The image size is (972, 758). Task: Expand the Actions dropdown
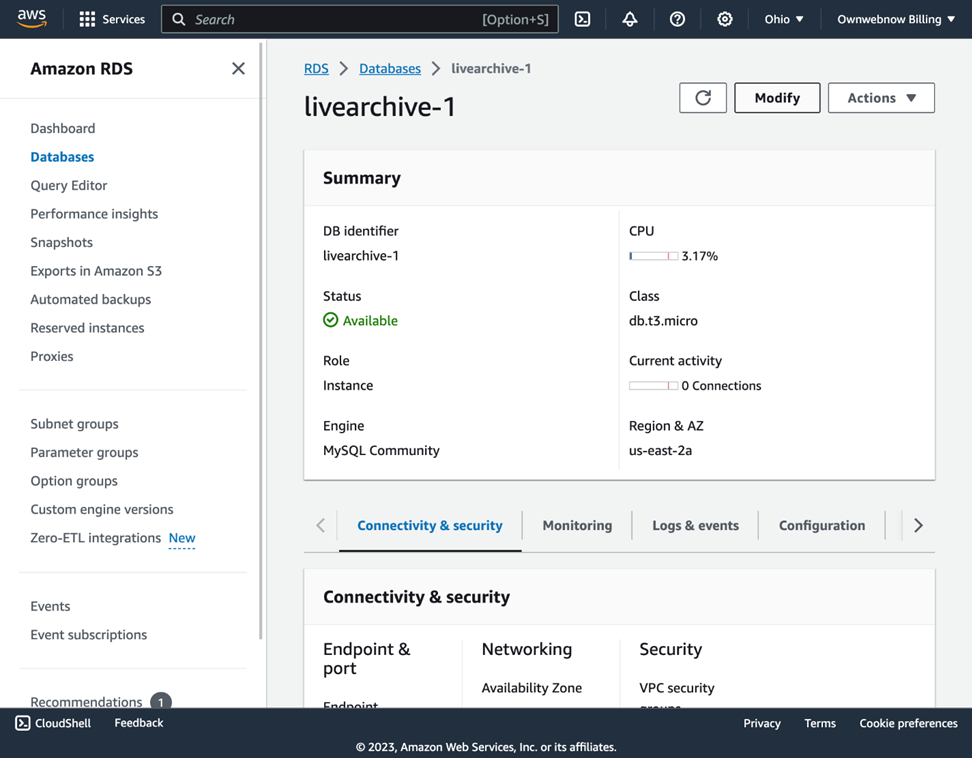881,98
